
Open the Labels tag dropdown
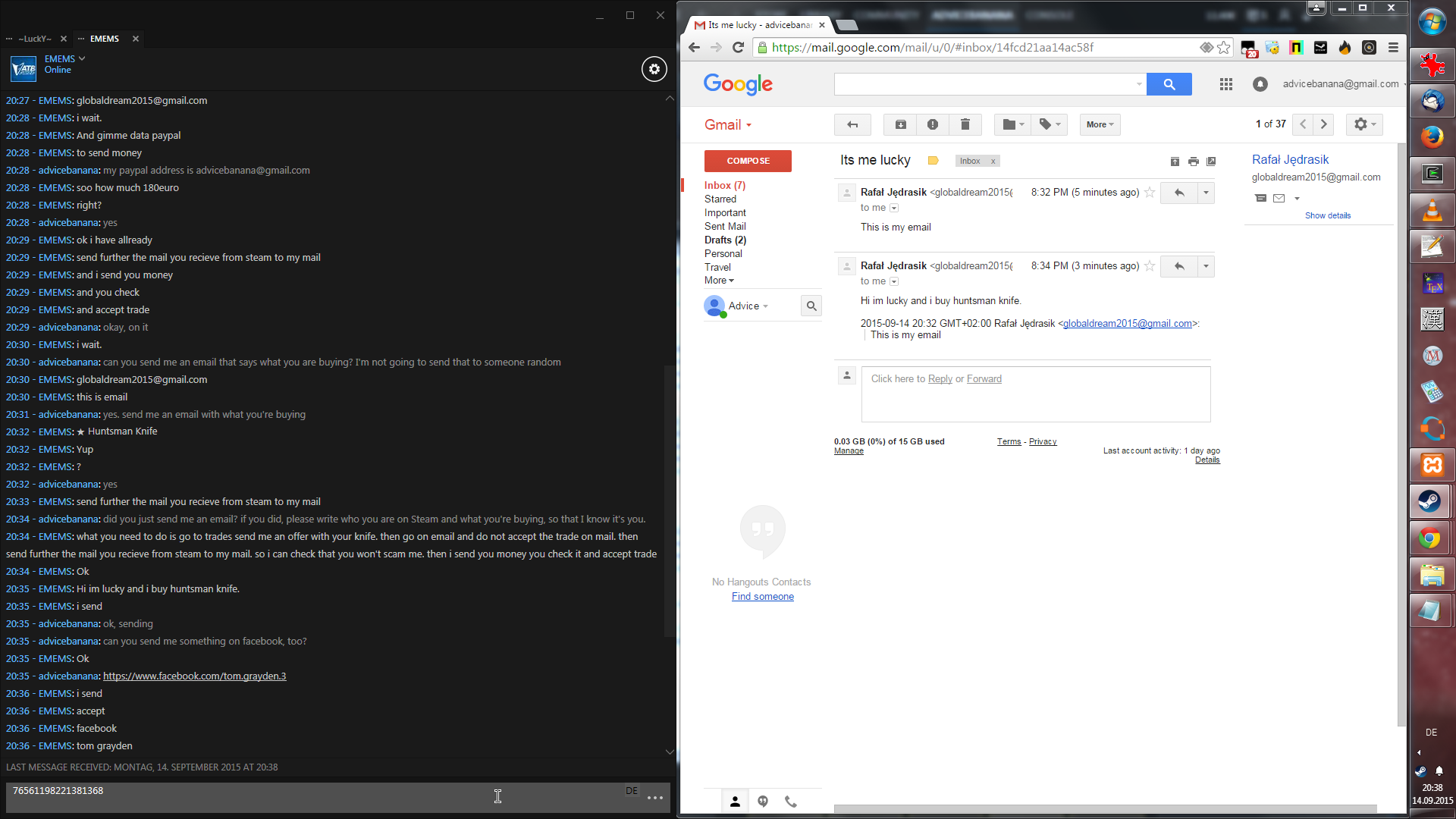click(1050, 124)
